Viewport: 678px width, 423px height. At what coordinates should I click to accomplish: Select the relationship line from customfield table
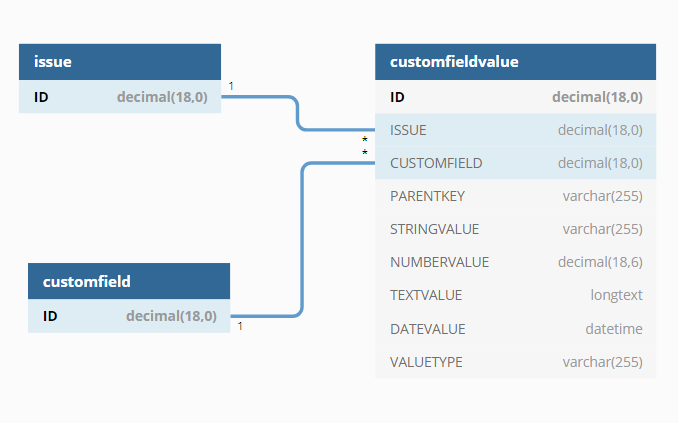pos(301,240)
